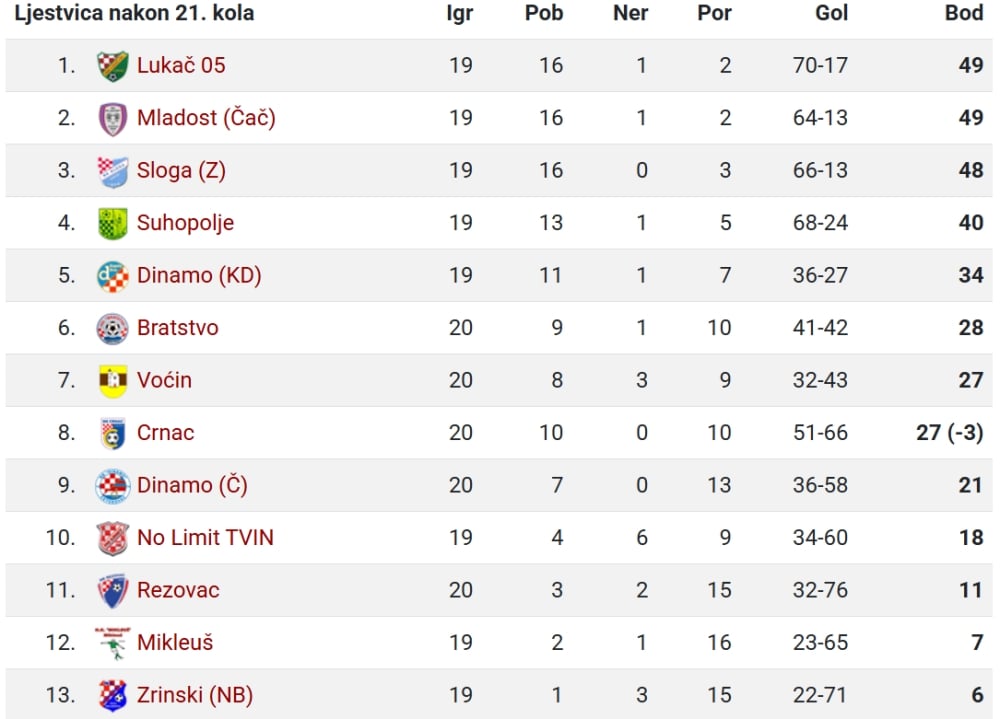The width and height of the screenshot is (1000, 719).
Task: Open the Zrinski (NB) team link
Action: click(195, 695)
